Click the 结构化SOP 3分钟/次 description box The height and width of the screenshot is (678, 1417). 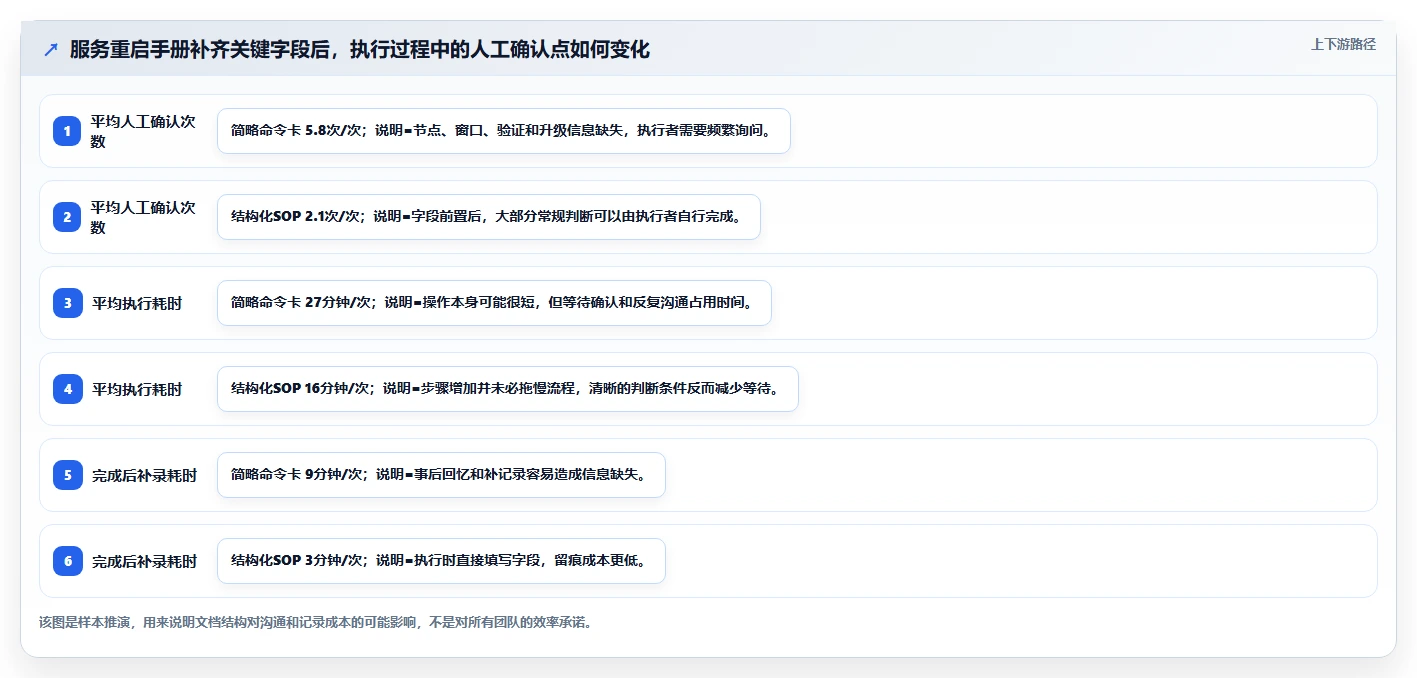tap(441, 561)
